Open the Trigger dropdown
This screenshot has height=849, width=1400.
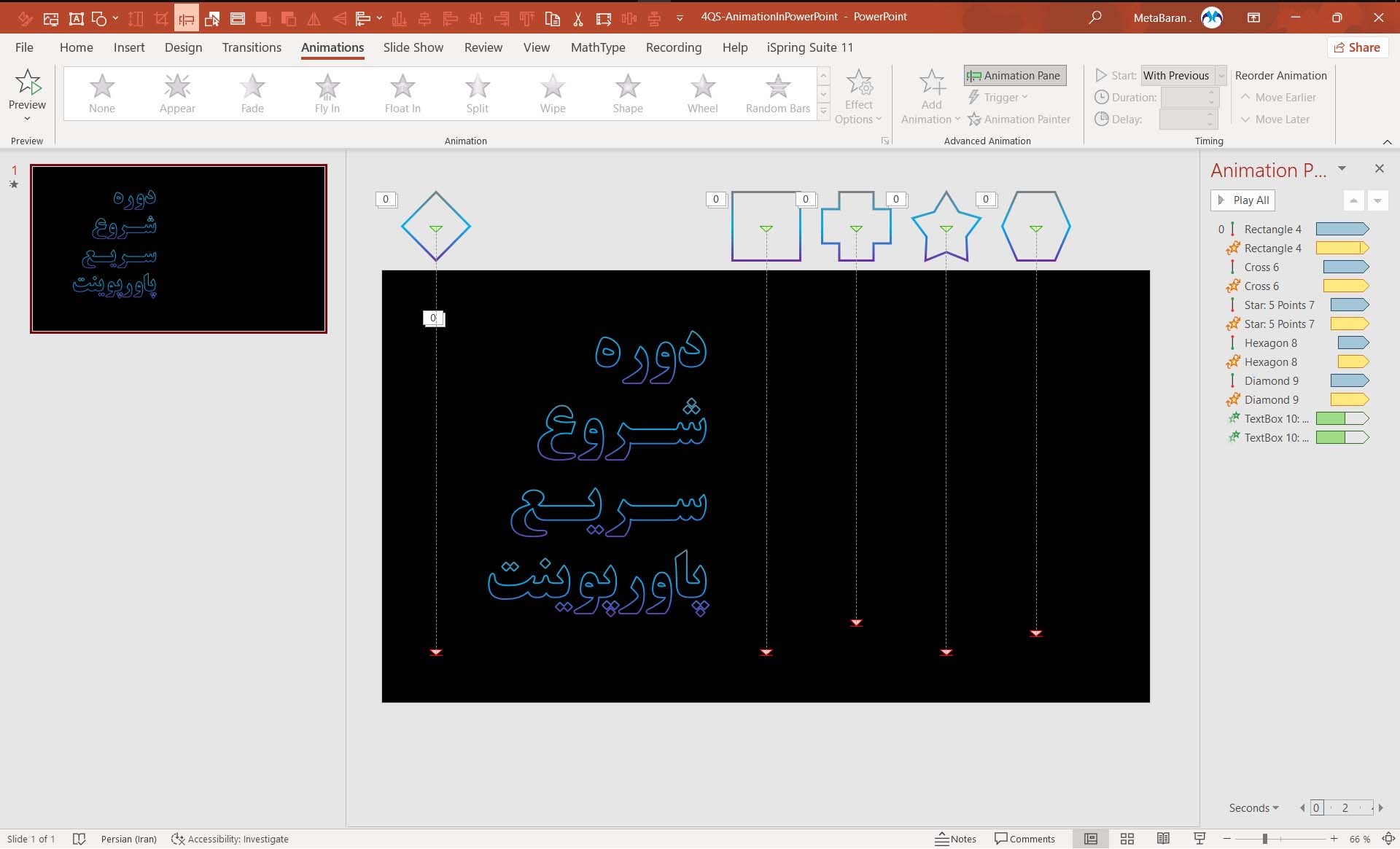(997, 98)
